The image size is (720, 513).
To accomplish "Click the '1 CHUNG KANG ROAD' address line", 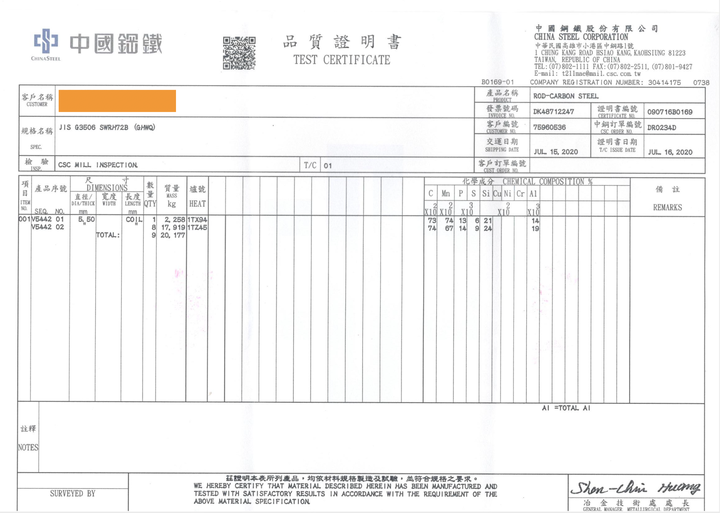I will (x=610, y=53).
